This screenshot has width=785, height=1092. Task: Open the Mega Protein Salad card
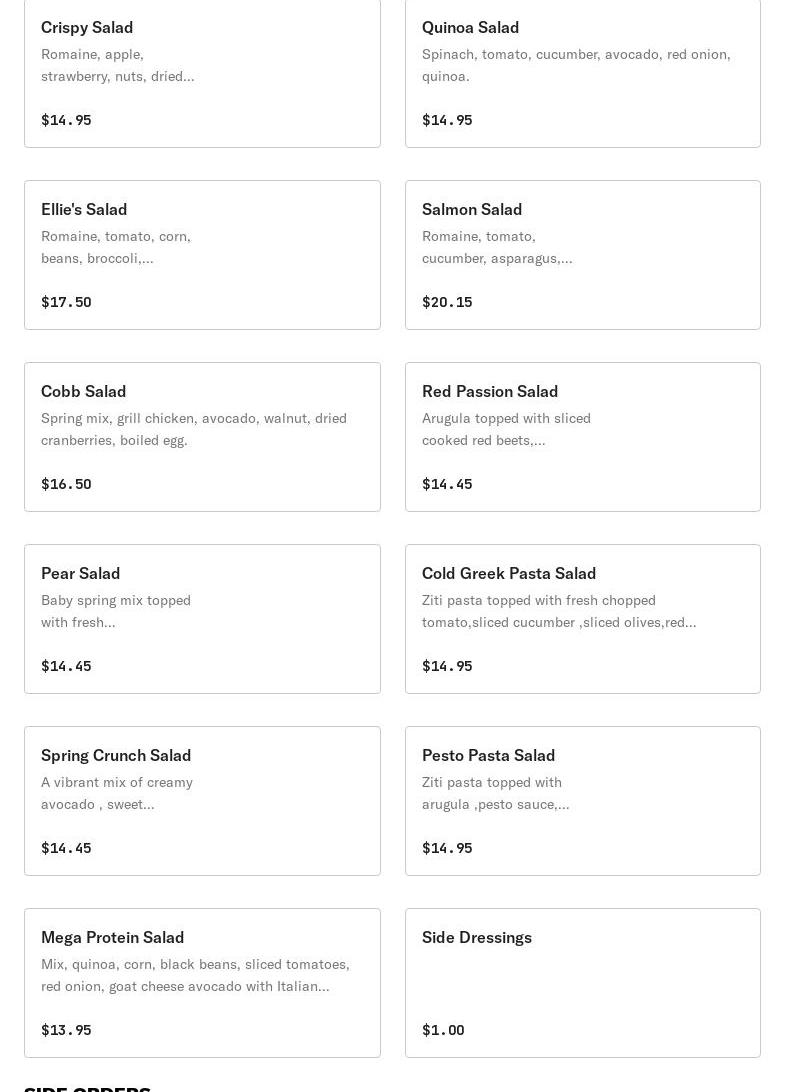[x=202, y=982]
